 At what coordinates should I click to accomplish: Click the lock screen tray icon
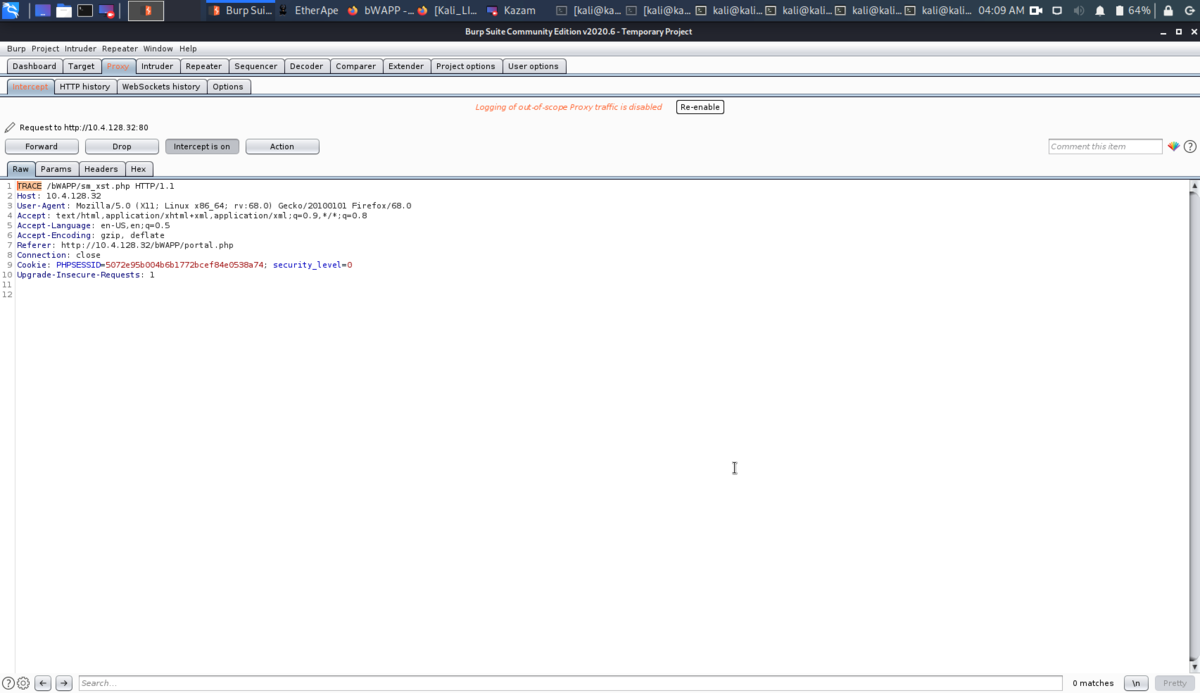tap(1168, 11)
